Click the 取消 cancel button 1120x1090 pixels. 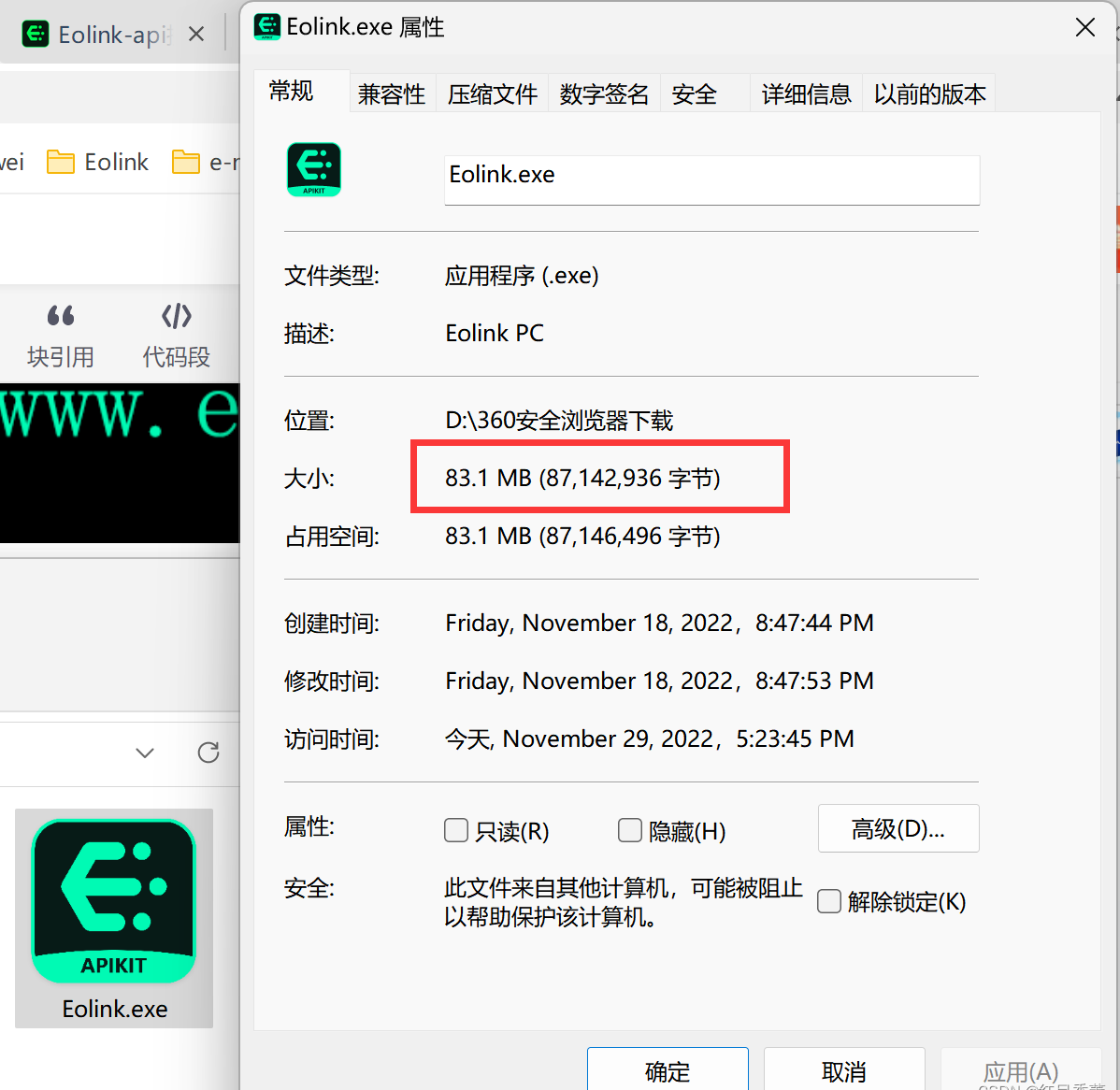click(843, 1072)
